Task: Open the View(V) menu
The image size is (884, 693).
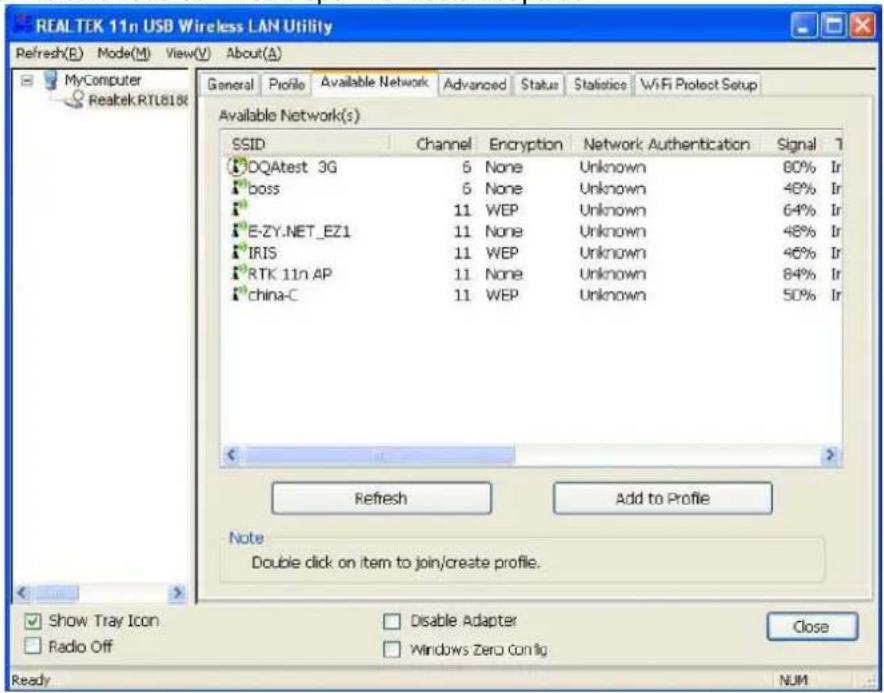Action: [188, 54]
